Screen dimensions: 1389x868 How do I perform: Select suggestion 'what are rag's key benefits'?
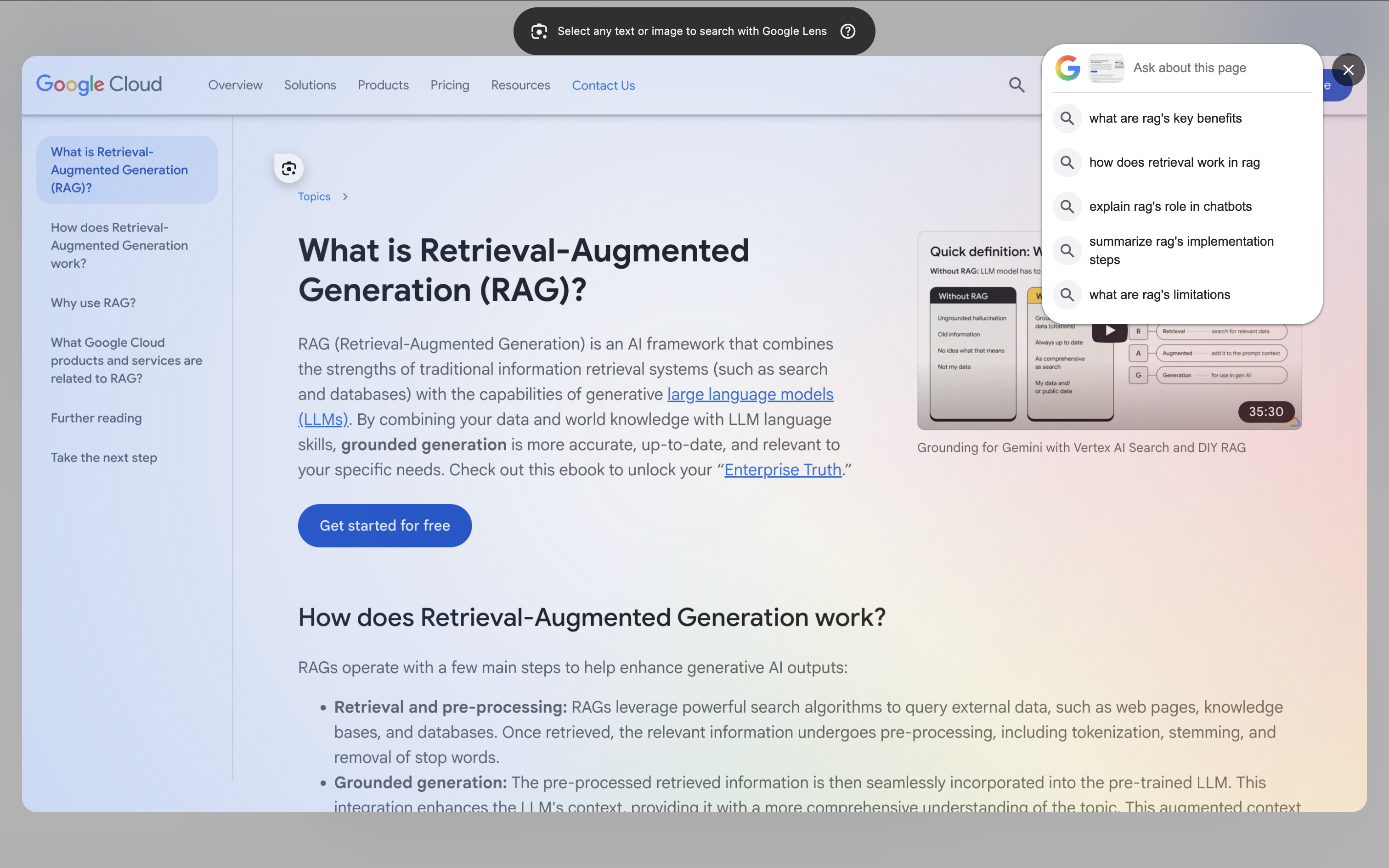click(x=1165, y=118)
